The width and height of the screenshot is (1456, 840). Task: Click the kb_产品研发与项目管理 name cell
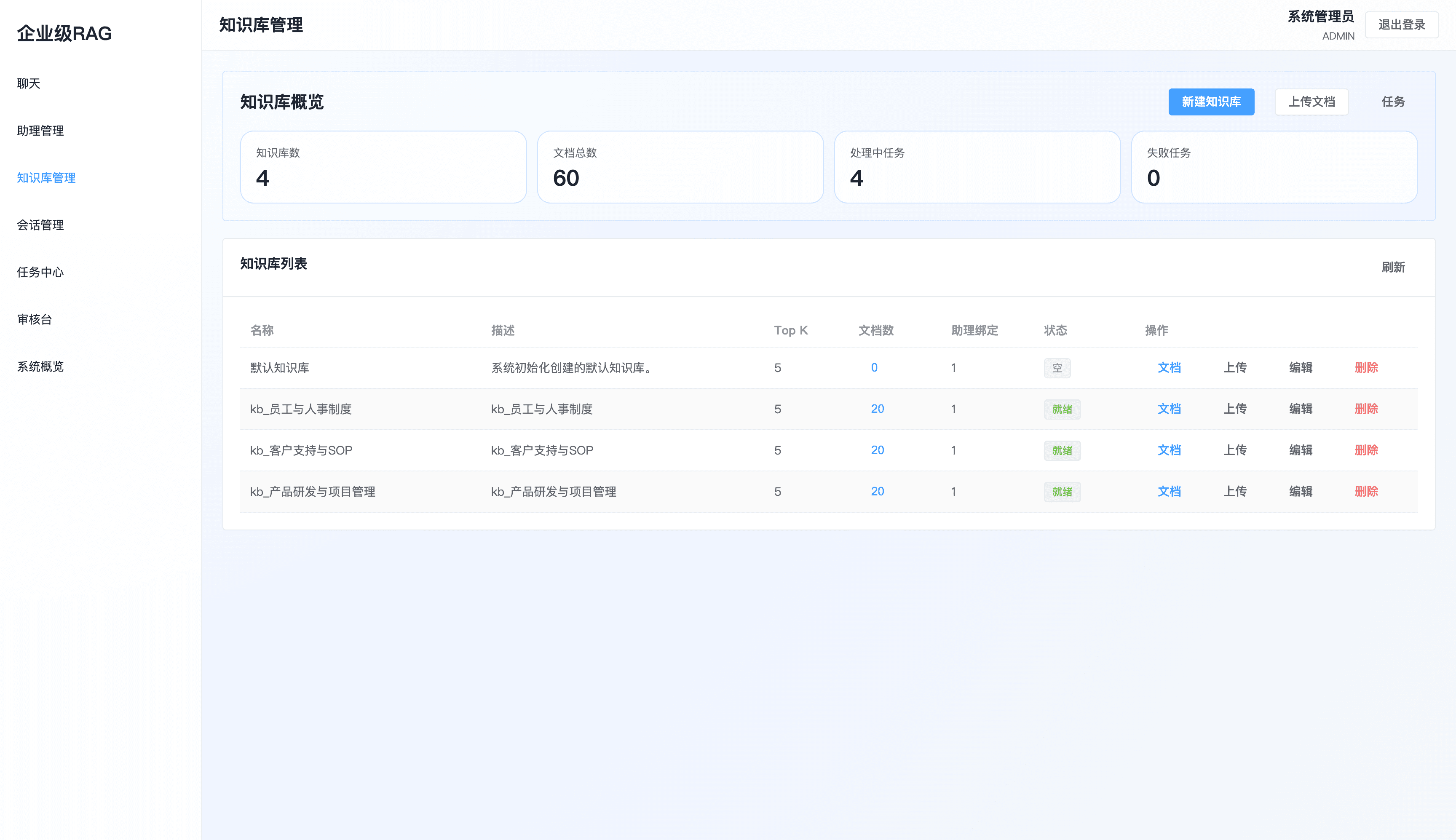pos(312,492)
